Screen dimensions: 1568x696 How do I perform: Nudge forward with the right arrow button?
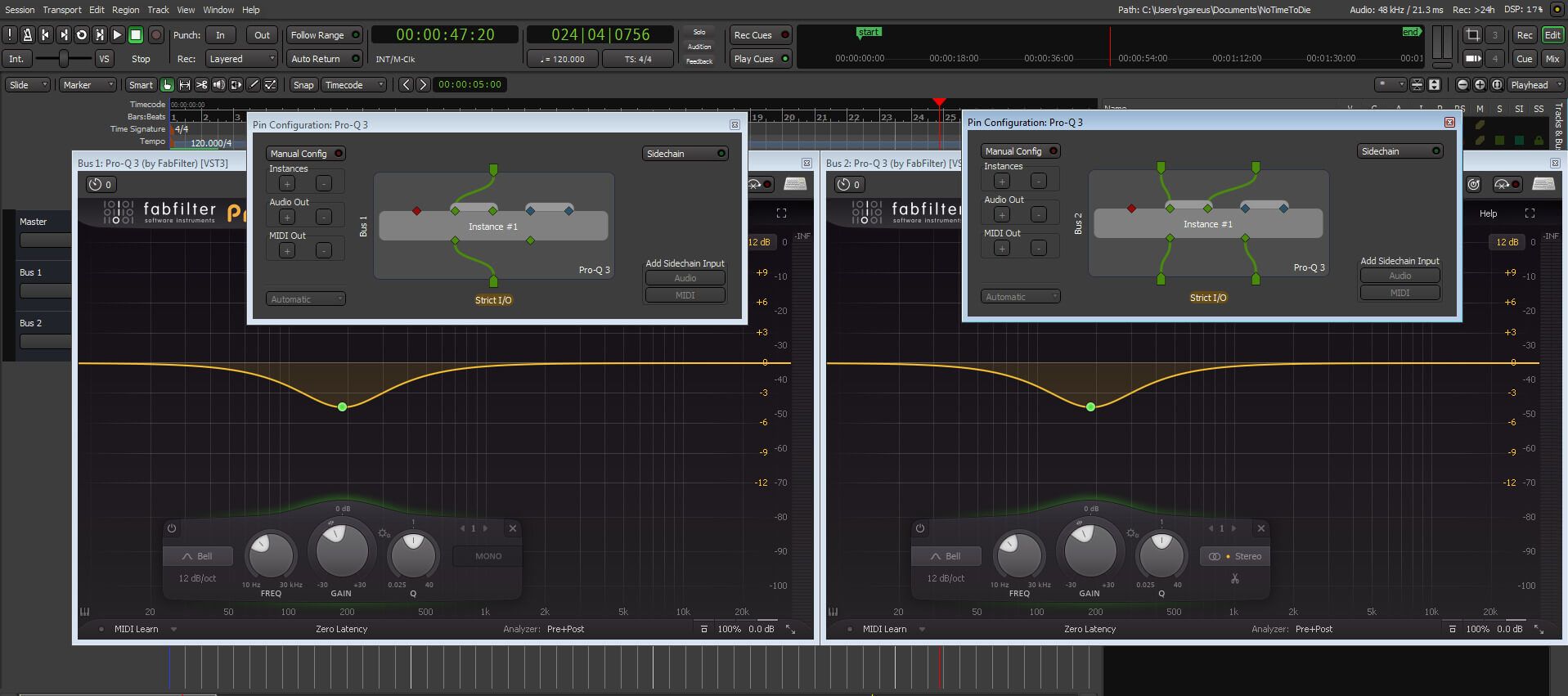tap(423, 85)
